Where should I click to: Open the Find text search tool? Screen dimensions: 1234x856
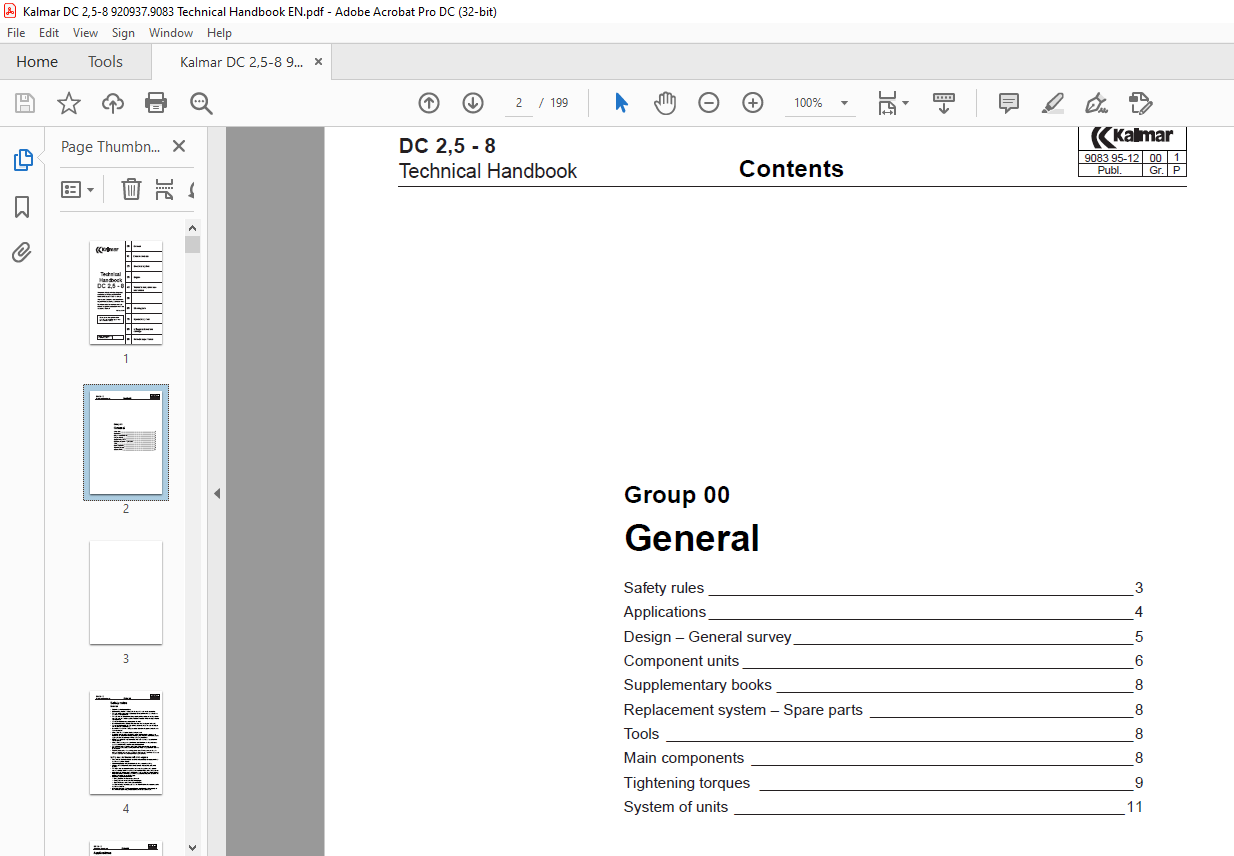(201, 103)
